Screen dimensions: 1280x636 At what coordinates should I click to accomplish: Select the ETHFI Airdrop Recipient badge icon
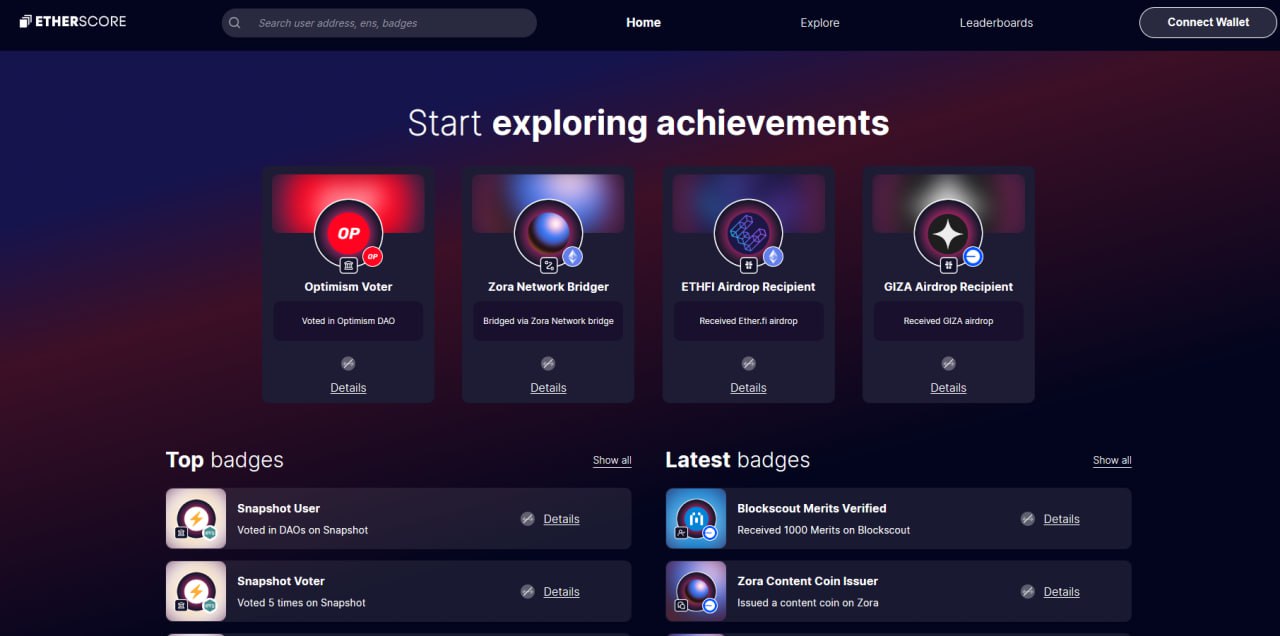[x=748, y=233]
